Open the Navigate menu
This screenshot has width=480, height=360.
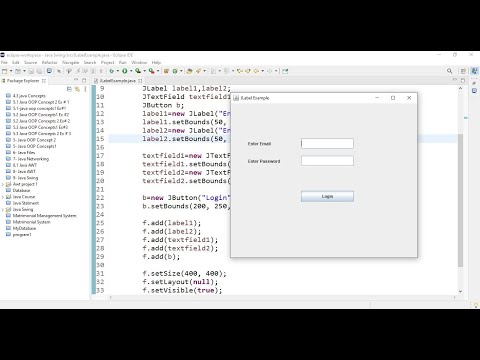[x=71, y=62]
